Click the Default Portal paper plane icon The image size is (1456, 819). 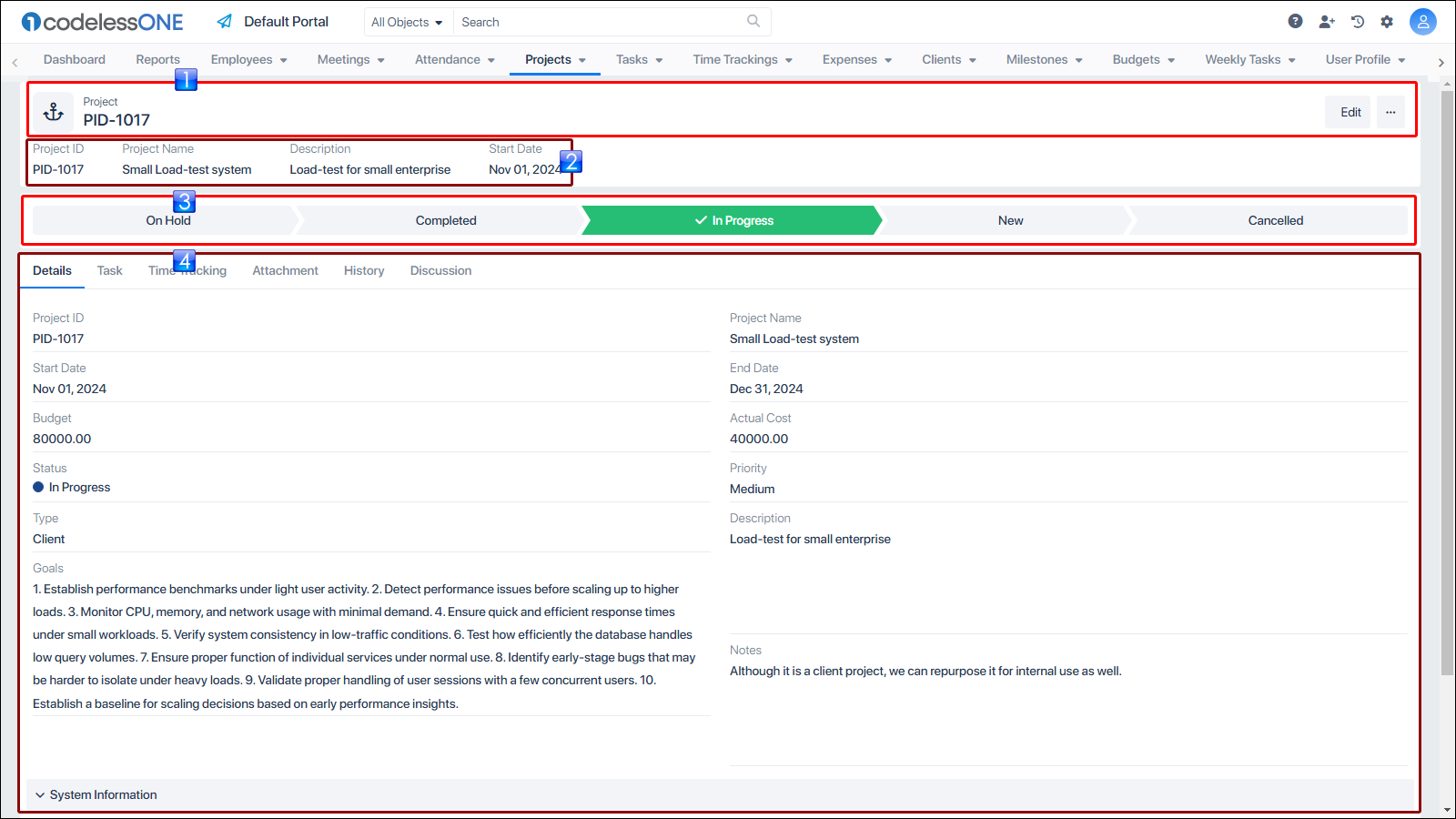coord(225,21)
